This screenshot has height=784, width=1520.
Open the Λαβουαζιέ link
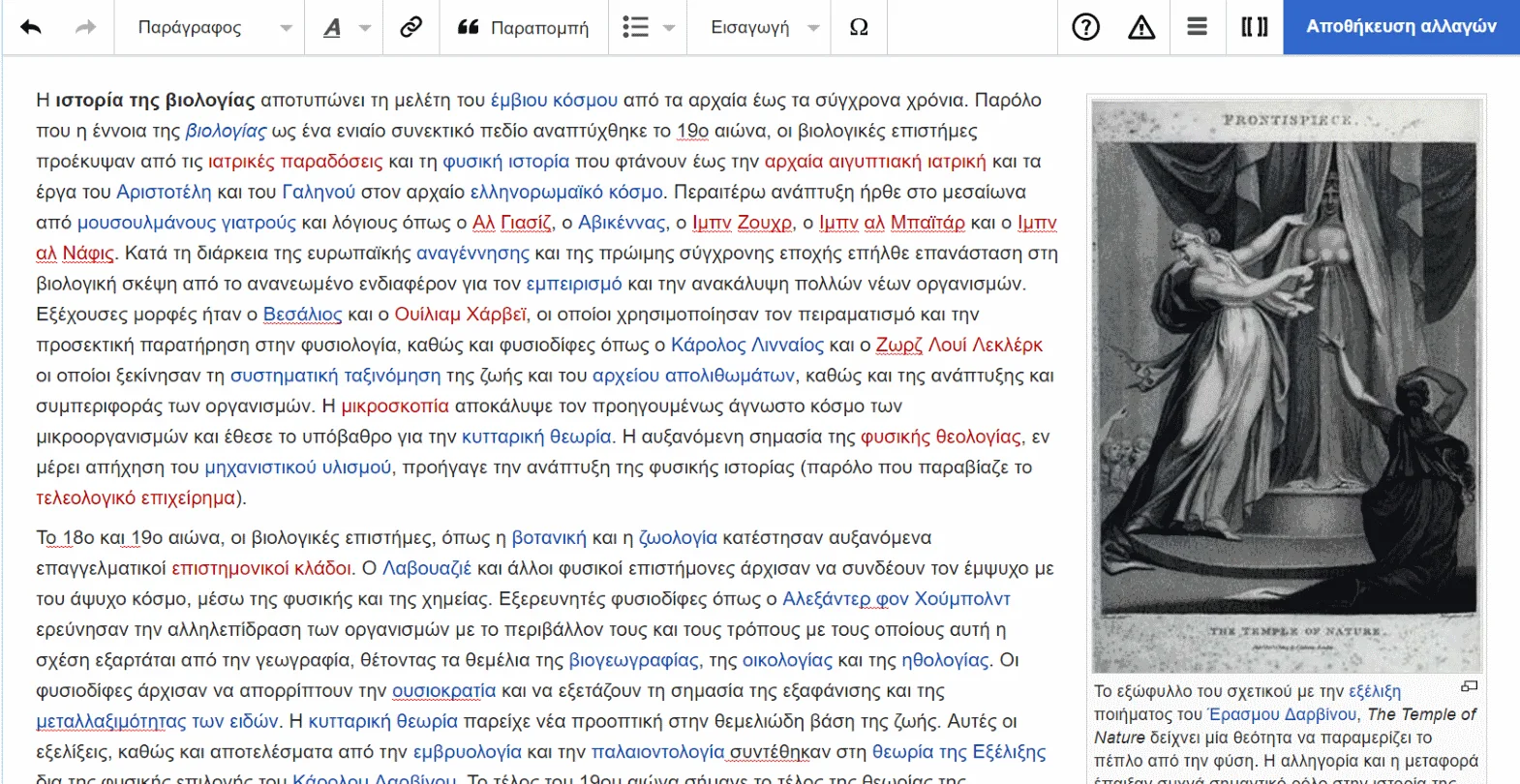427,569
